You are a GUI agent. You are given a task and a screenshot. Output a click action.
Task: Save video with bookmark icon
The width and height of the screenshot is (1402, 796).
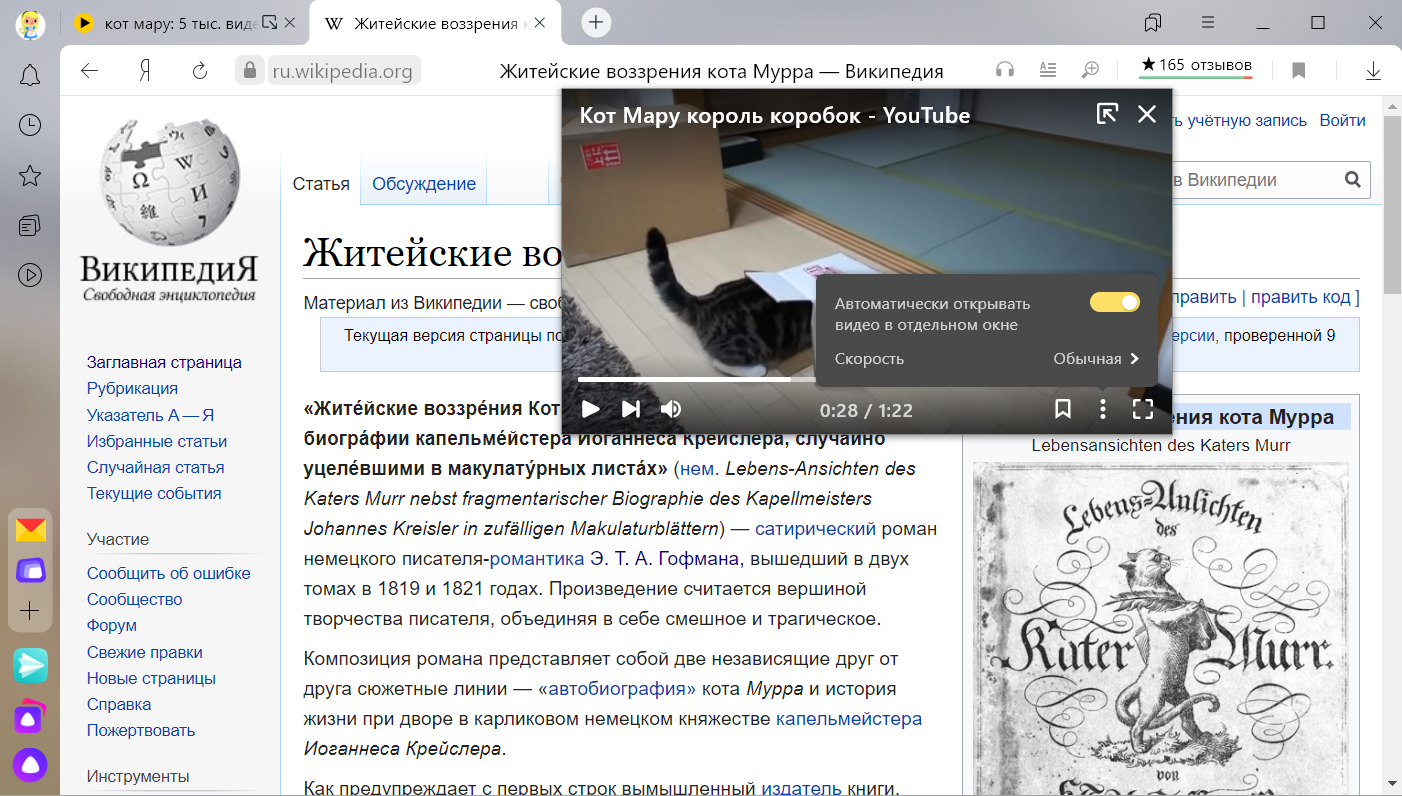click(x=1063, y=409)
